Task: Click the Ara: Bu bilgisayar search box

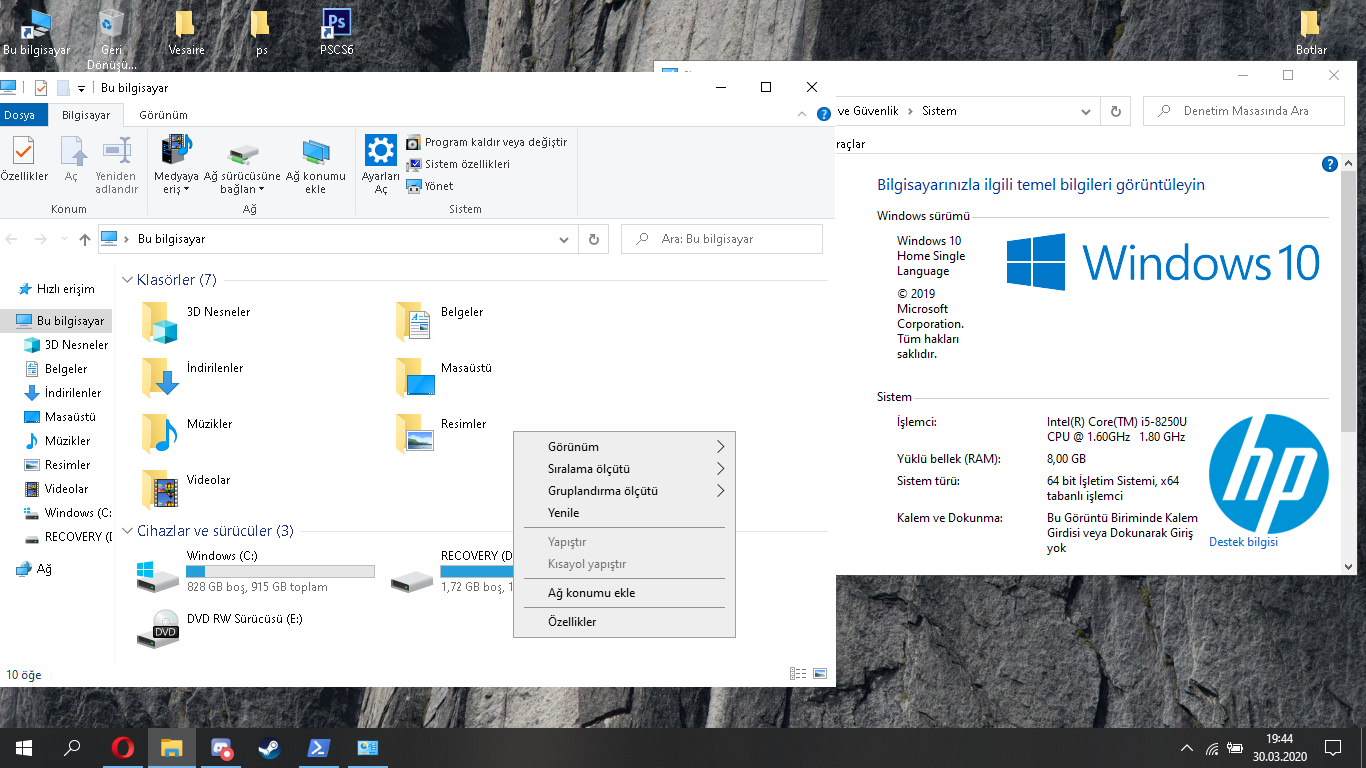Action: (722, 239)
